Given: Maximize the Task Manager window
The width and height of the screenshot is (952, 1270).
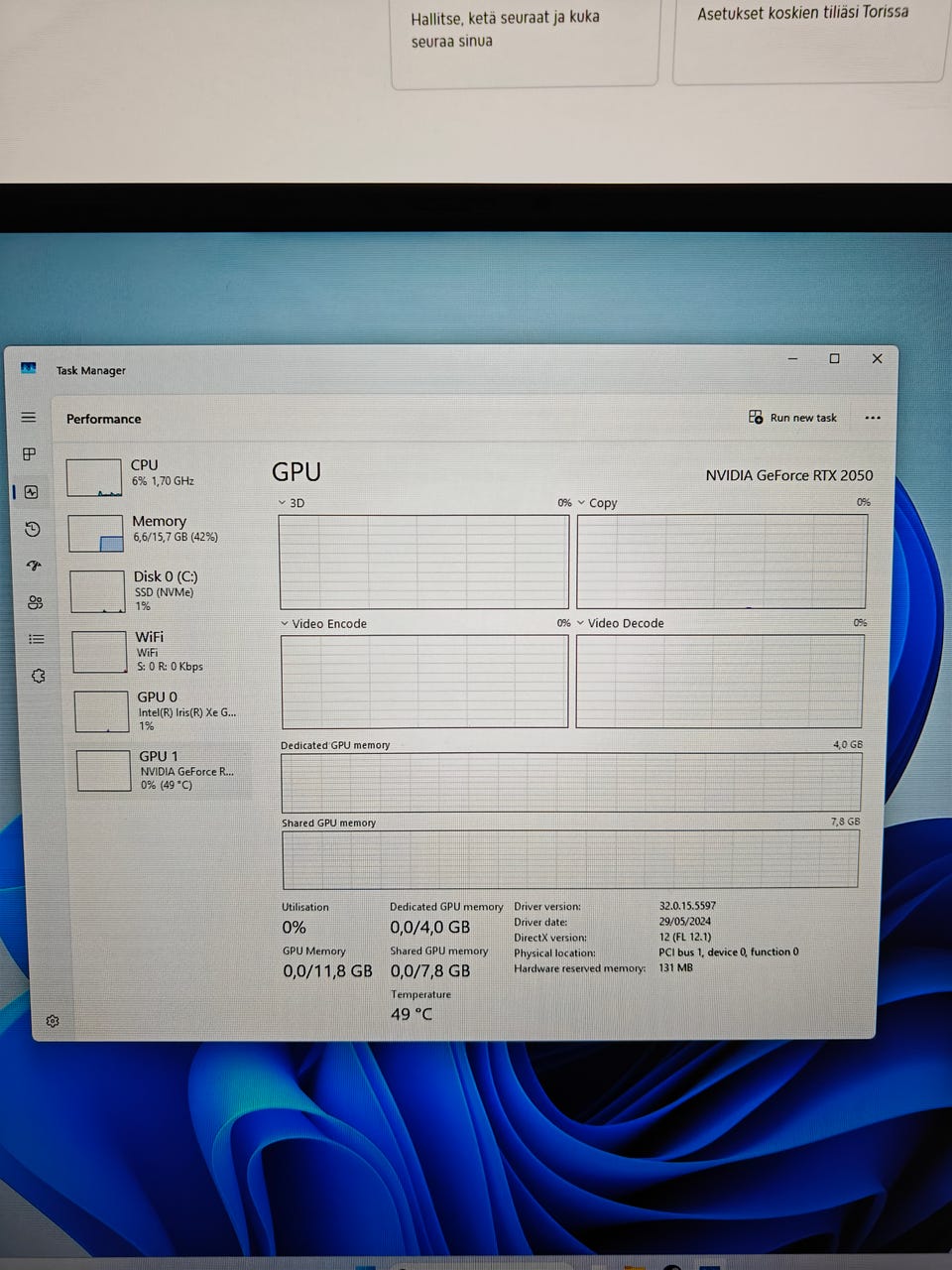Looking at the screenshot, I should [834, 358].
